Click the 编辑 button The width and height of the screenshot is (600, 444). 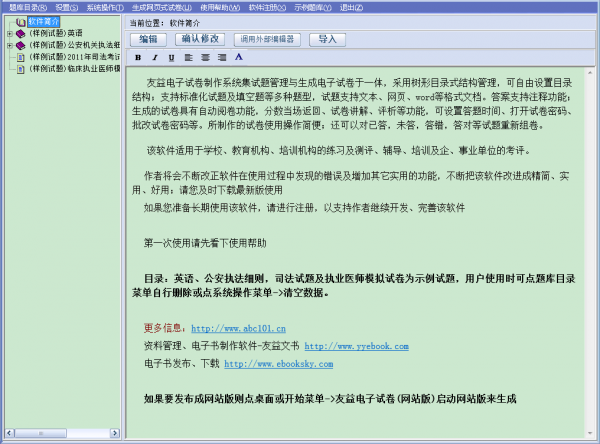[148, 39]
